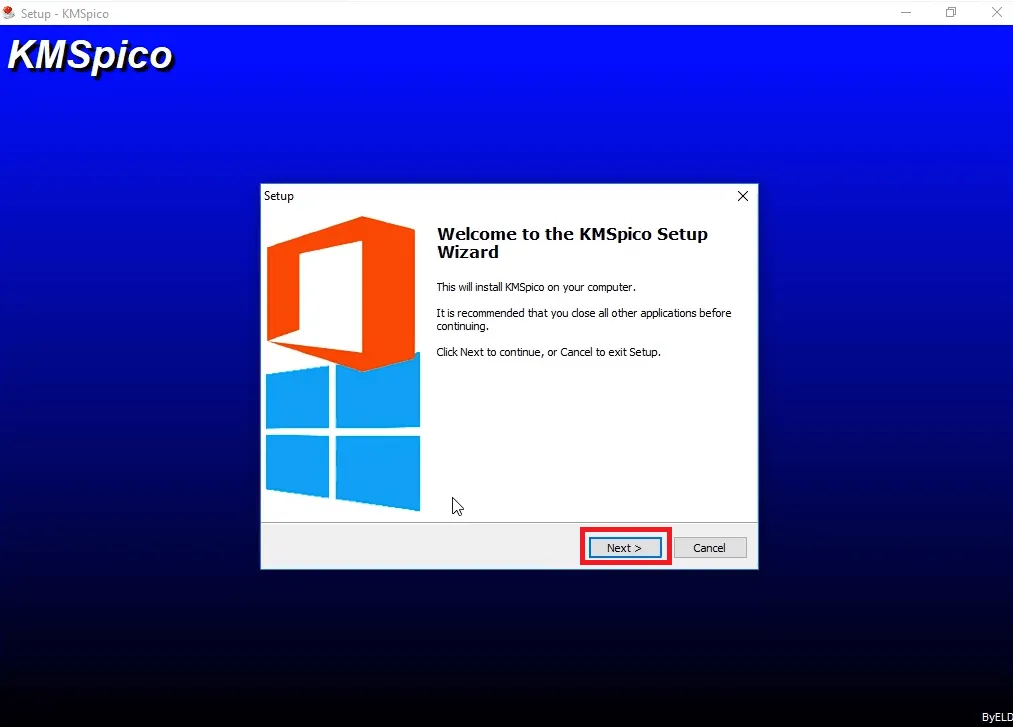The height and width of the screenshot is (727, 1013).
Task: Restore down the Setup - KMSpico window
Action: pos(950,12)
